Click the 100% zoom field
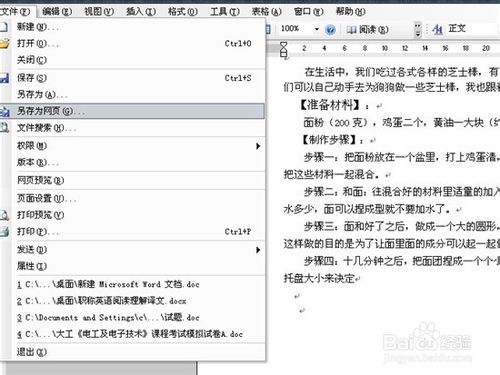Viewport: 500px width, 375px height. (295, 29)
